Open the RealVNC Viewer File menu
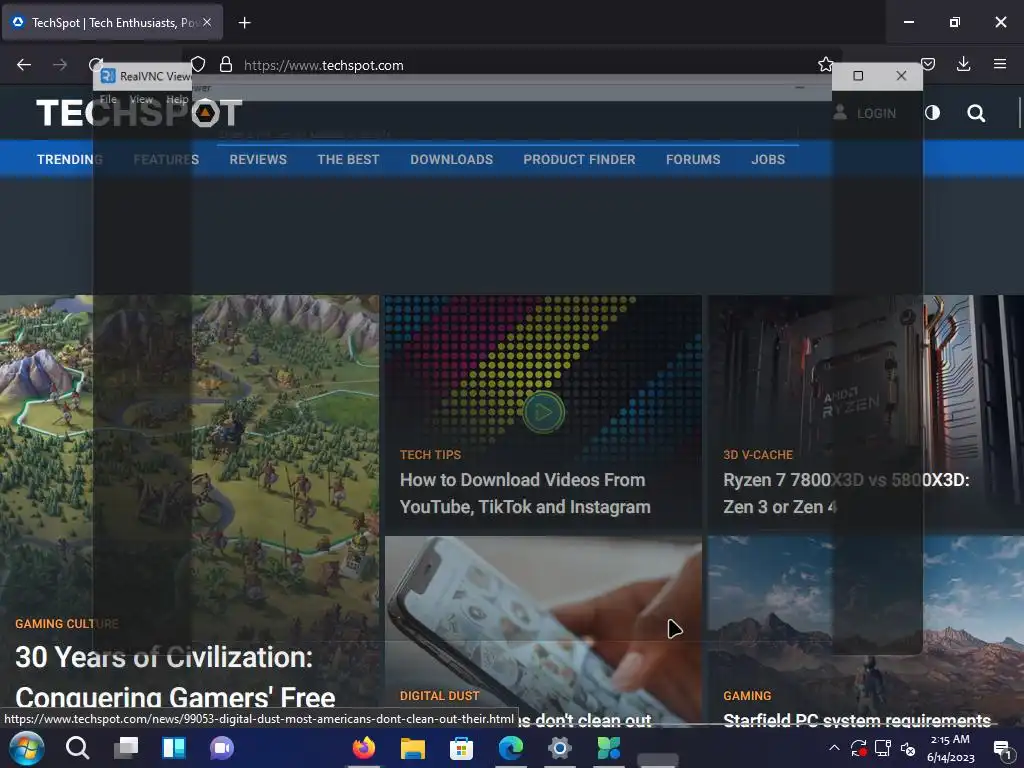The width and height of the screenshot is (1024, 768). point(108,99)
